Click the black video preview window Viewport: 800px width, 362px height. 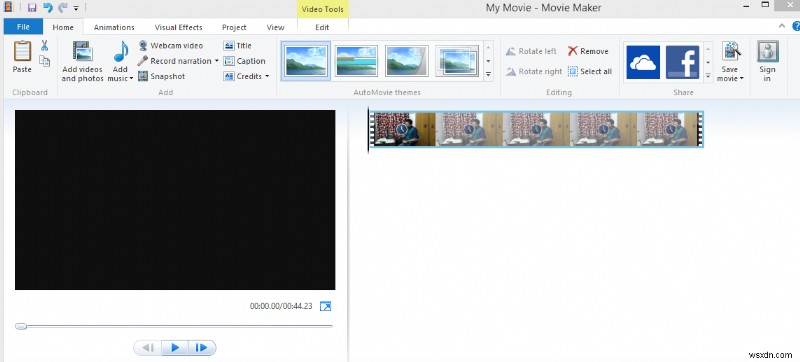[x=175, y=200]
